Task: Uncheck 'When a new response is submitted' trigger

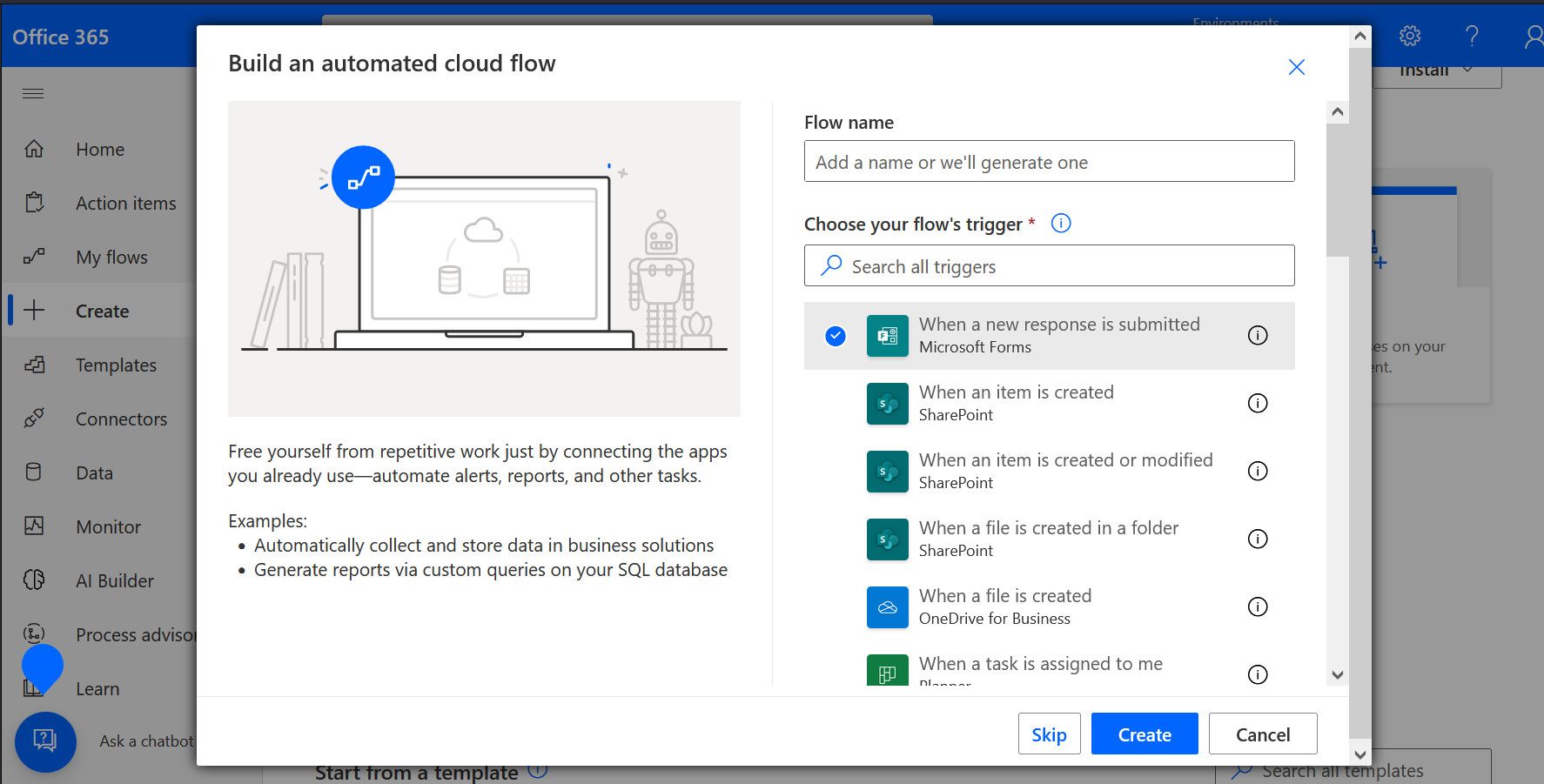Action: point(835,336)
